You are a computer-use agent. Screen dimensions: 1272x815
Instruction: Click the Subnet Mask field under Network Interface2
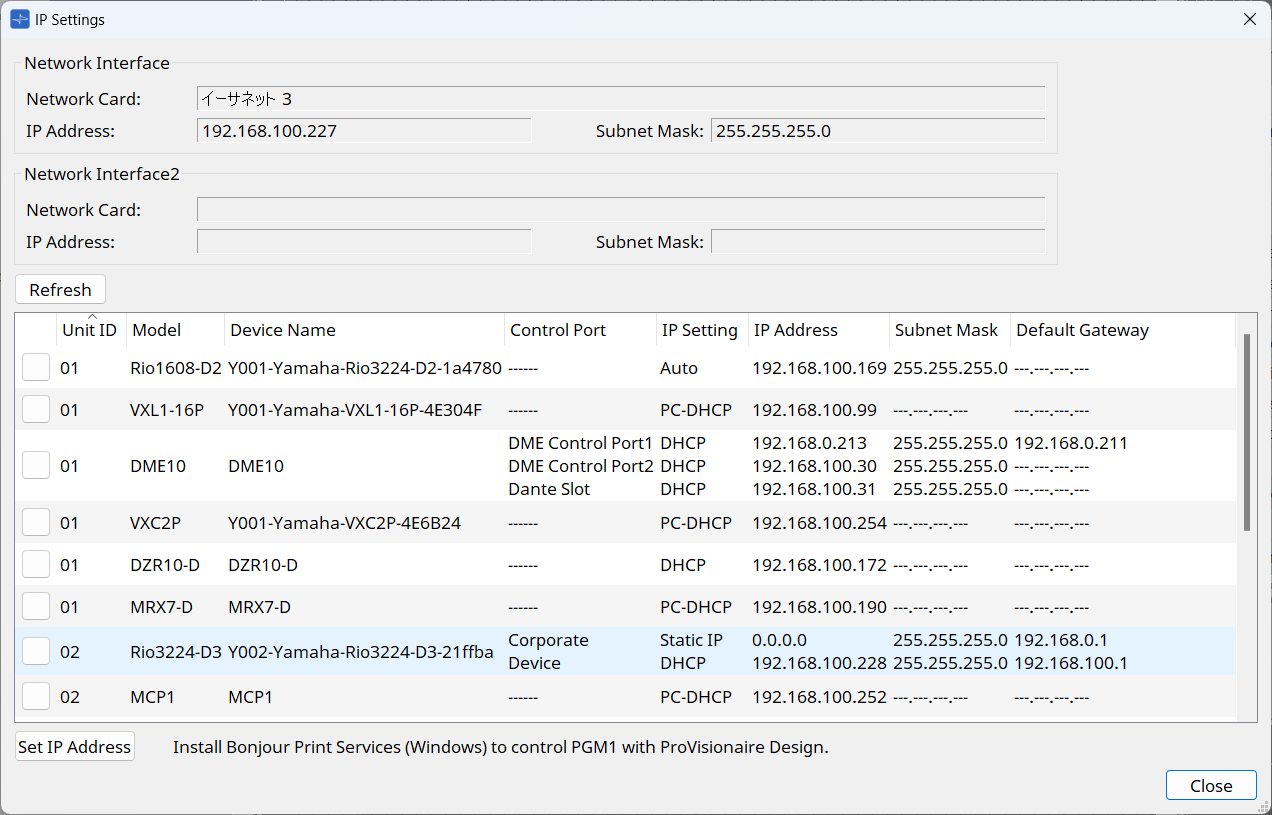[x=877, y=242]
